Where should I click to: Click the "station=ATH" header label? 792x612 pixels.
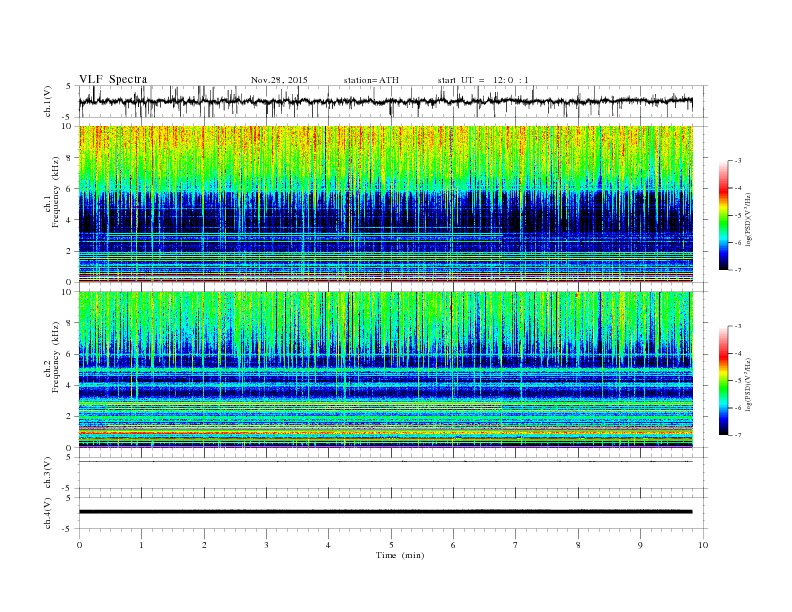371,80
